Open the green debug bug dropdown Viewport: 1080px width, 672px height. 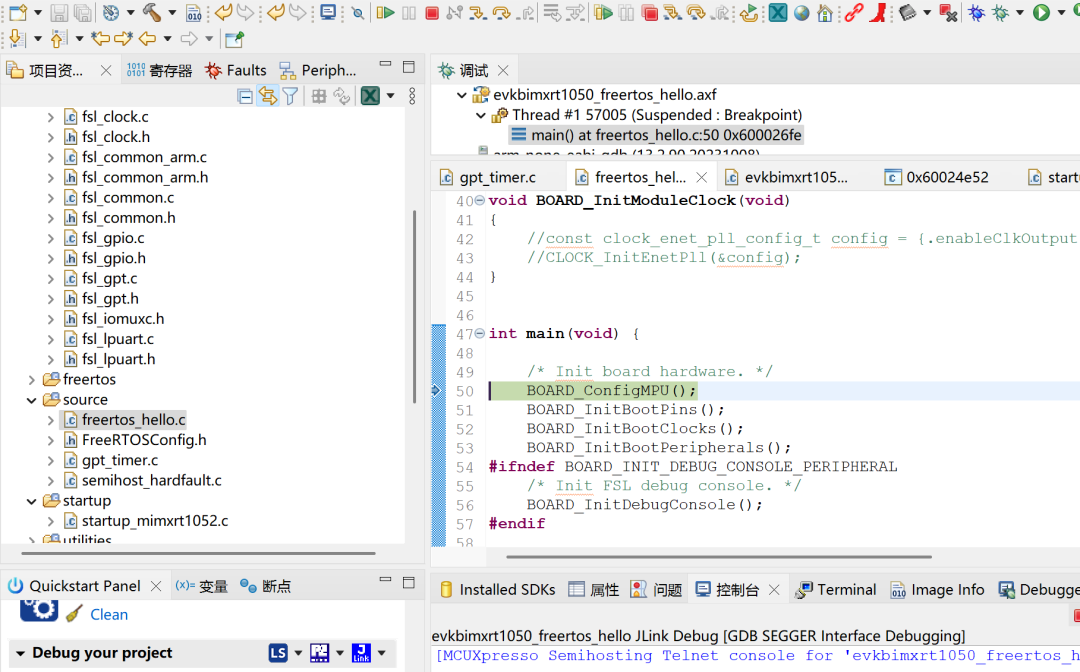pyautogui.click(x=1020, y=12)
